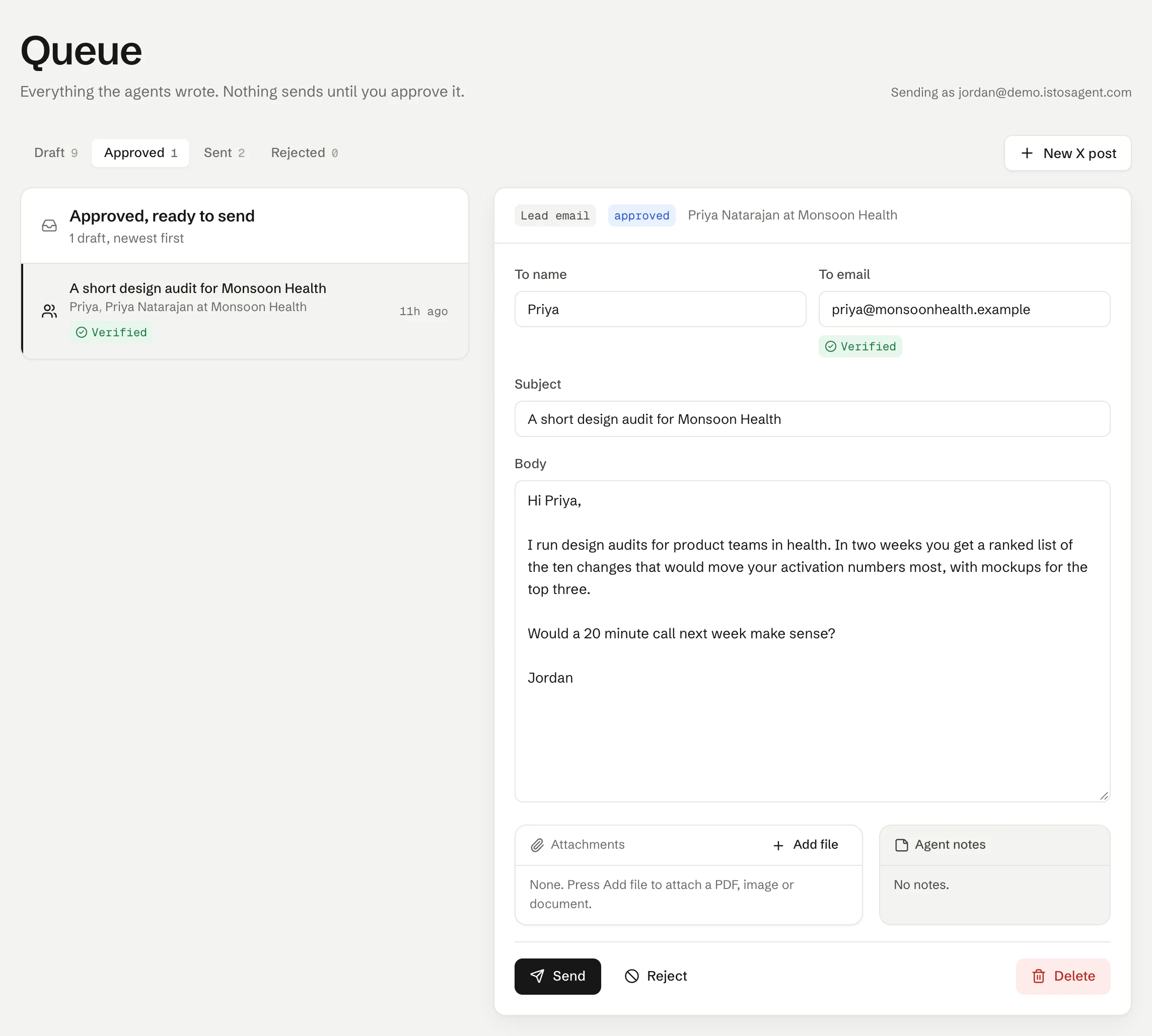Click the To name input field
Image resolution: width=1152 pixels, height=1036 pixels.
coord(660,310)
